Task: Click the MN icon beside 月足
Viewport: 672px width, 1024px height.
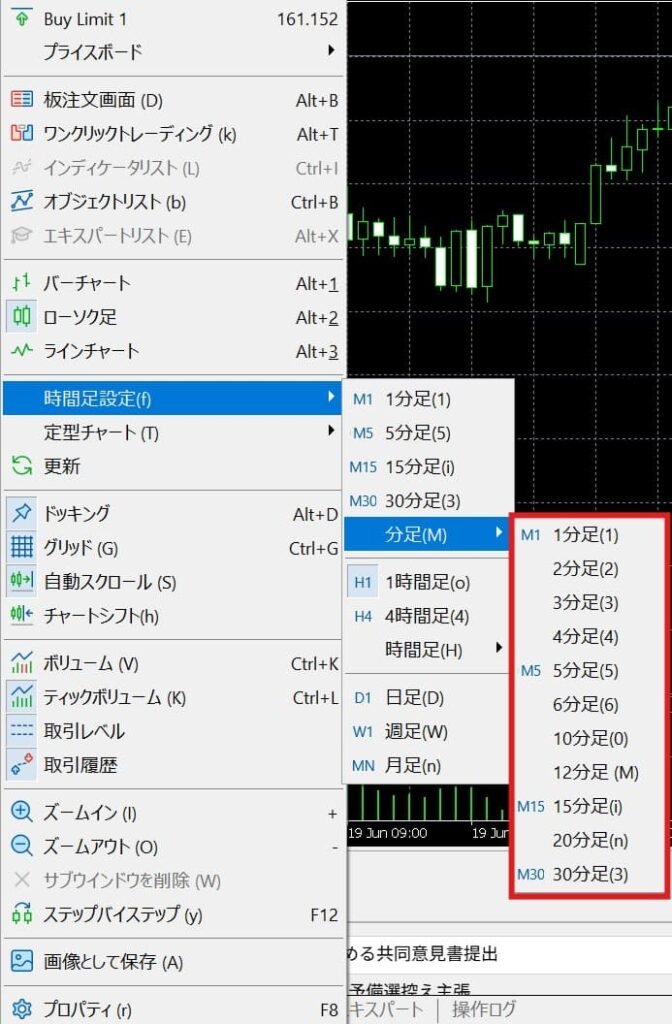Action: pos(362,765)
